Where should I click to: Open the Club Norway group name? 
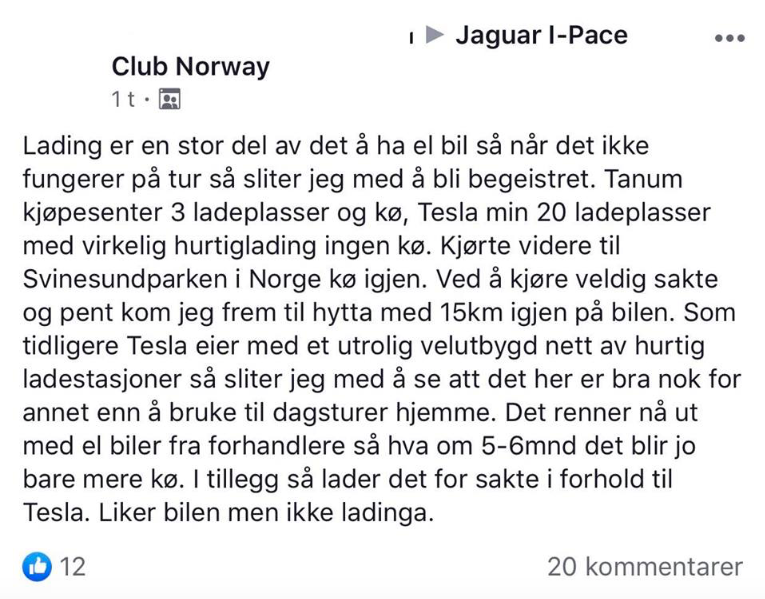coord(190,67)
